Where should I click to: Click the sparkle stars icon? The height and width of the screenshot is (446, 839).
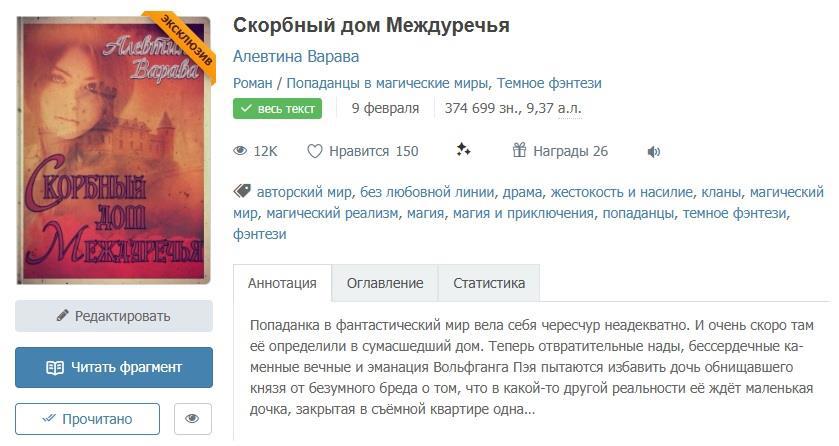pos(463,151)
